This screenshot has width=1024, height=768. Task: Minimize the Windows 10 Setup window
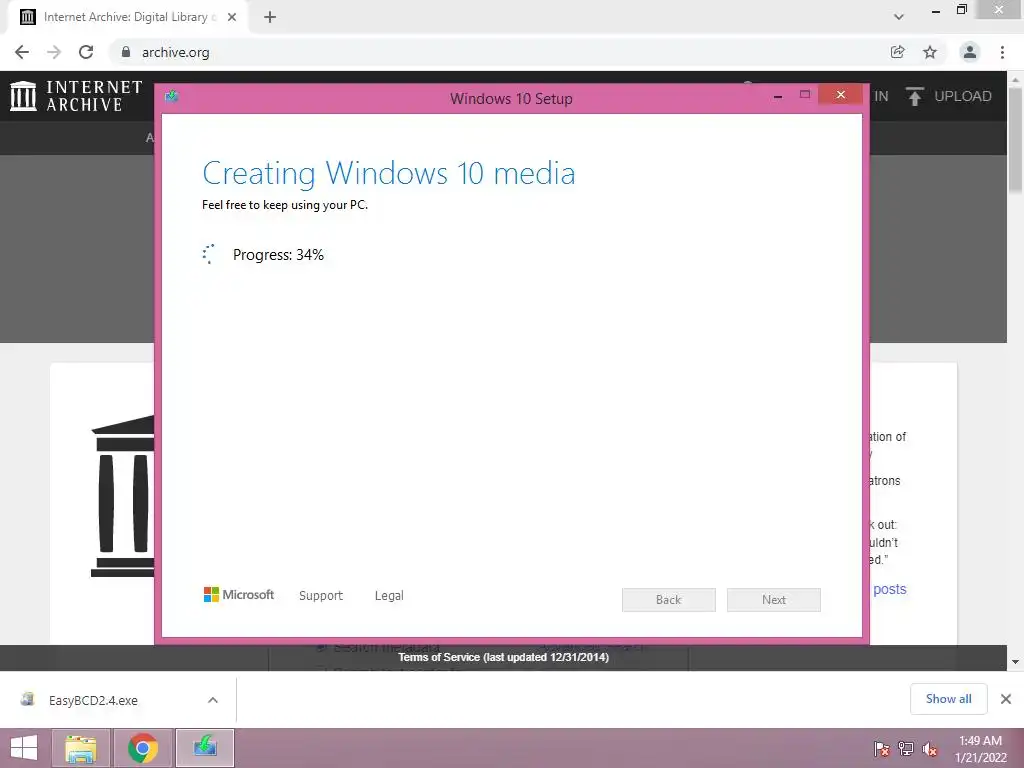point(778,96)
